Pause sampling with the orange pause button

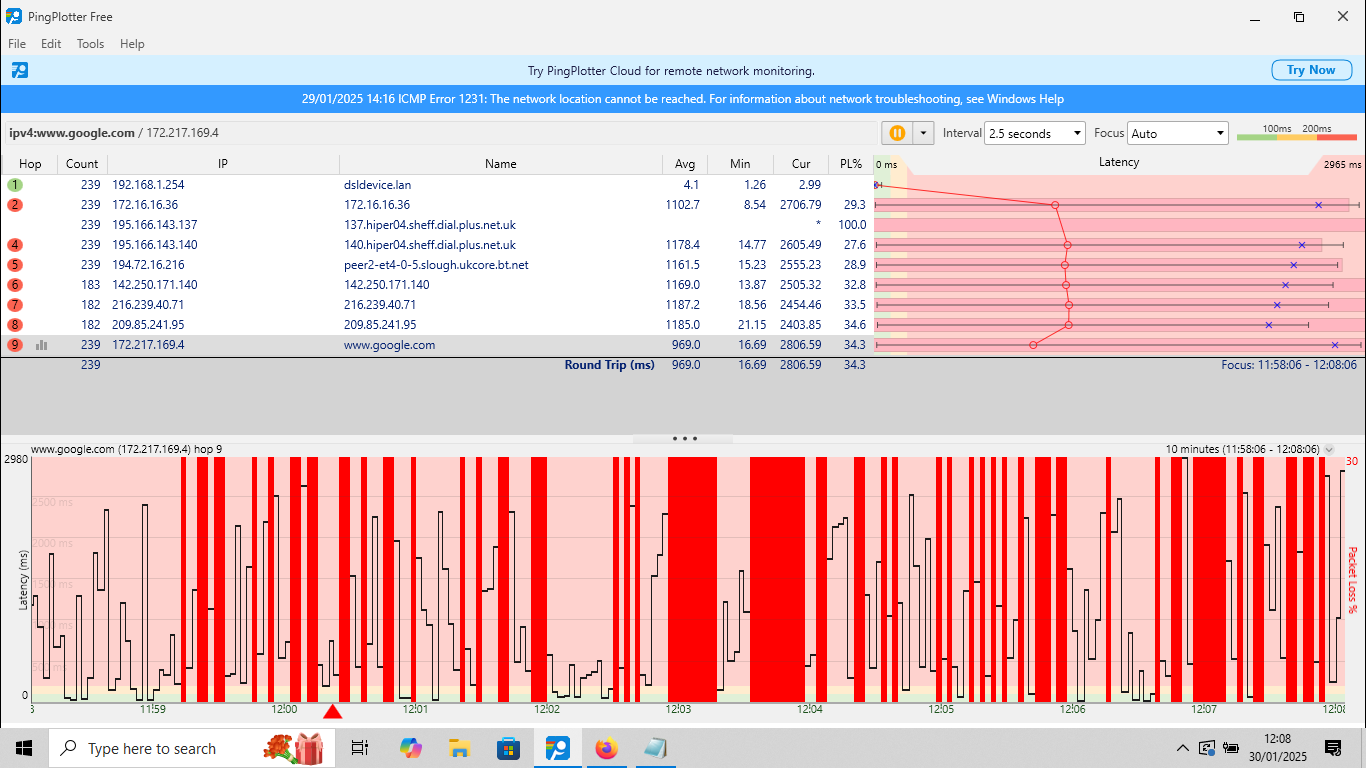[897, 132]
